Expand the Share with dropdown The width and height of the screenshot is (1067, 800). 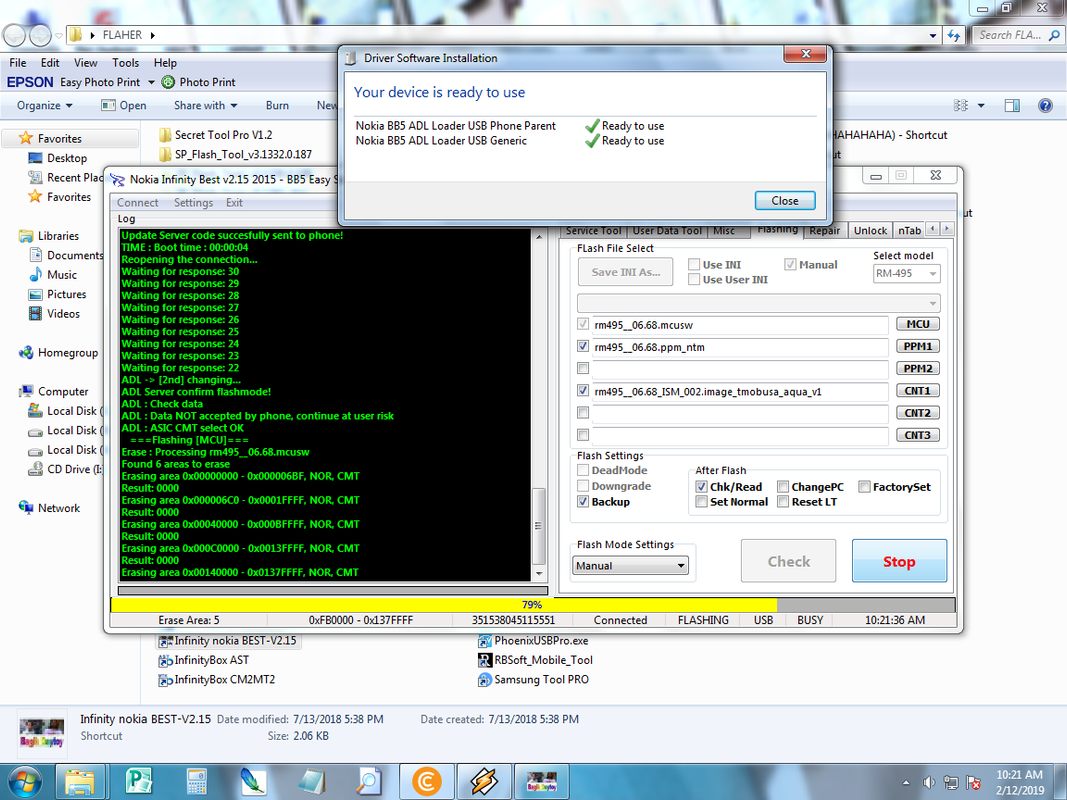pyautogui.click(x=206, y=105)
